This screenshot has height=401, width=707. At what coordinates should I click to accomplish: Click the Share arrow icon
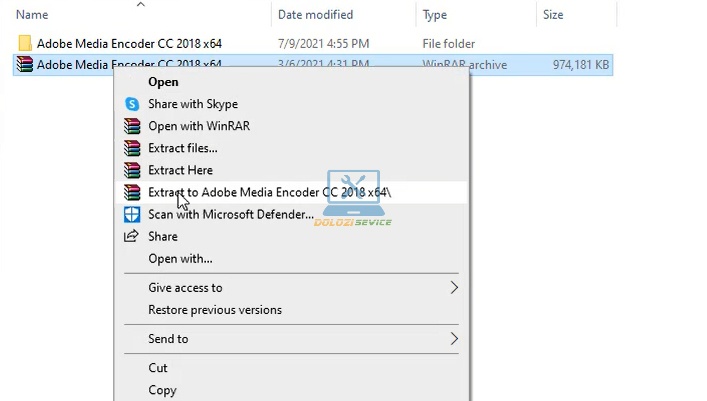(131, 236)
